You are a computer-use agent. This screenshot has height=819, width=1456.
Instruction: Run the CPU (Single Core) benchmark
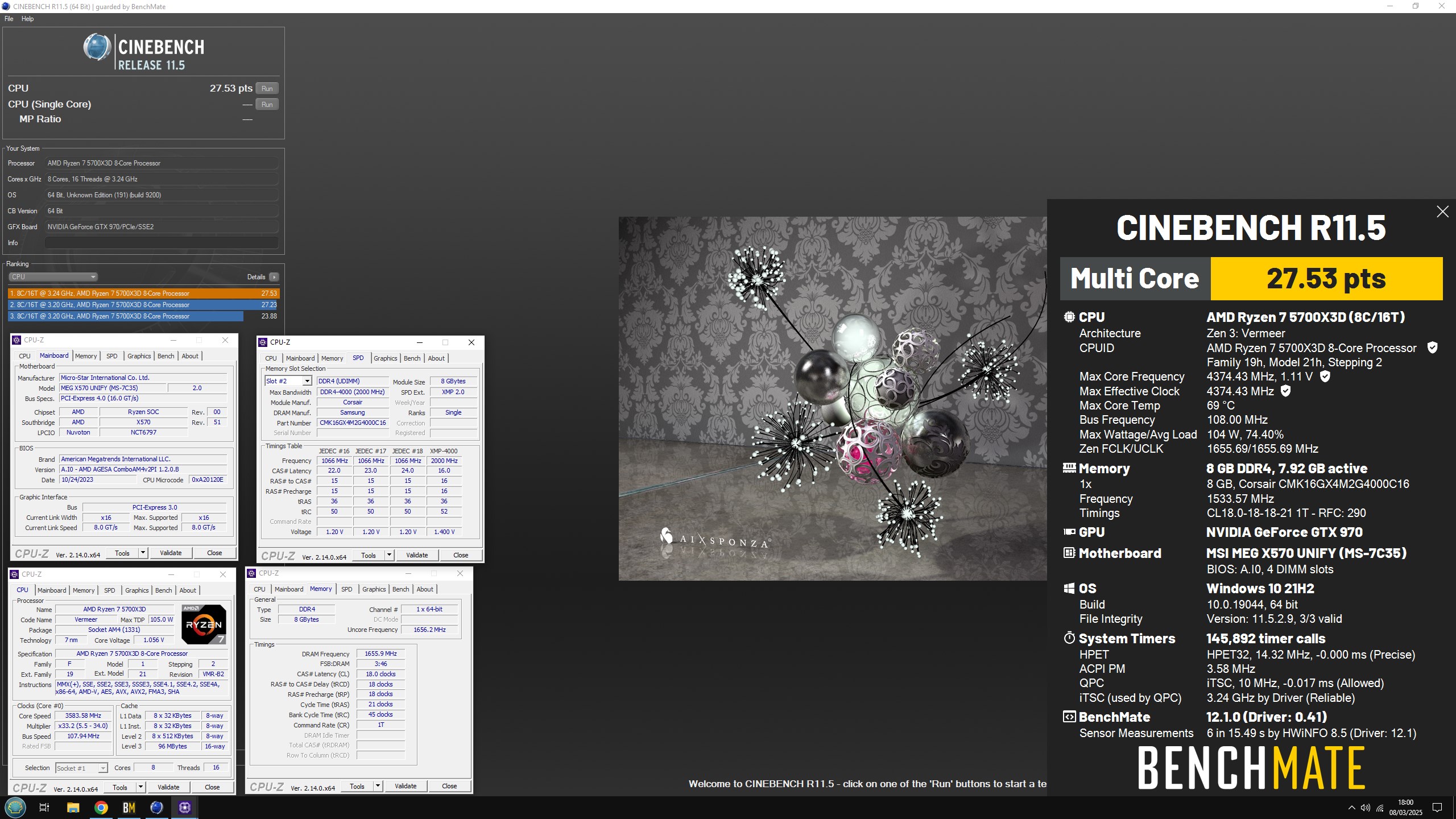click(x=267, y=104)
